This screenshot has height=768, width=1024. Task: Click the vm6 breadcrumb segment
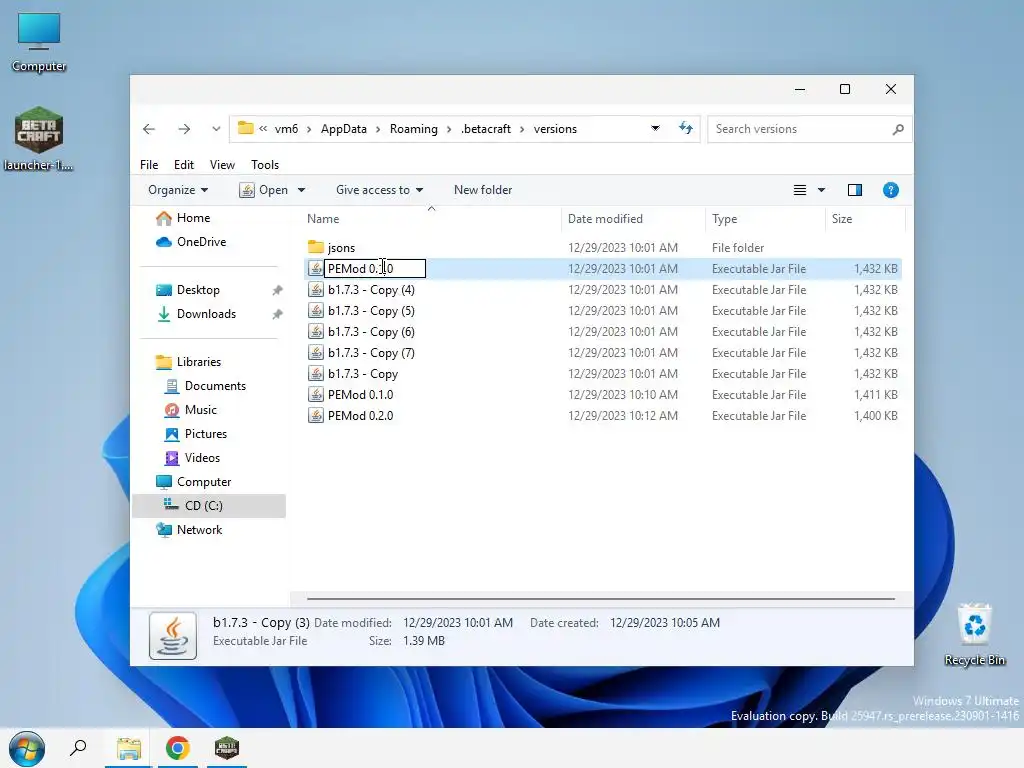286,129
